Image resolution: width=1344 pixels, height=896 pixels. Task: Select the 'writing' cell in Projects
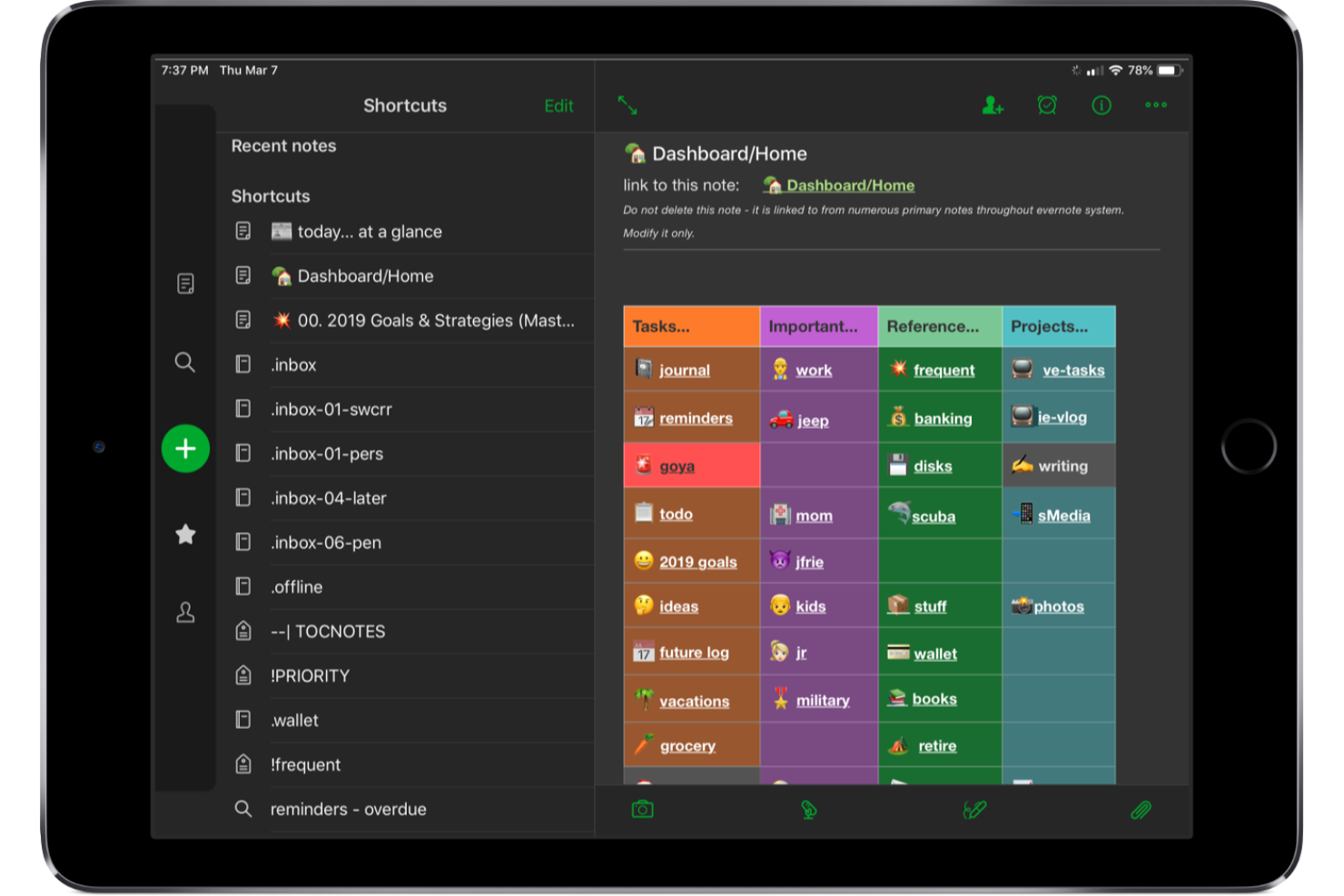[1059, 466]
